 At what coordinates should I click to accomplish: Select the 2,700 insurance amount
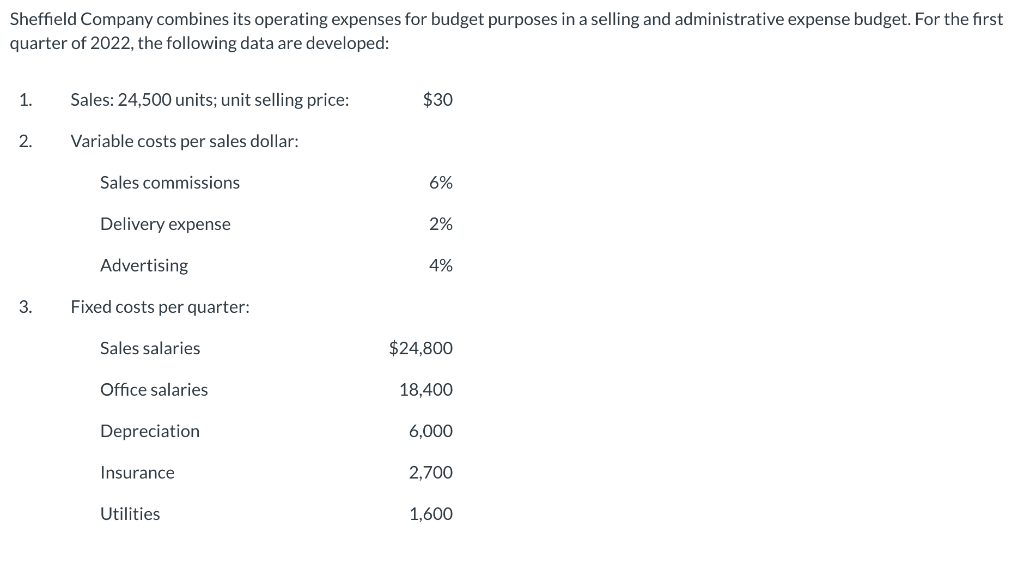[430, 473]
